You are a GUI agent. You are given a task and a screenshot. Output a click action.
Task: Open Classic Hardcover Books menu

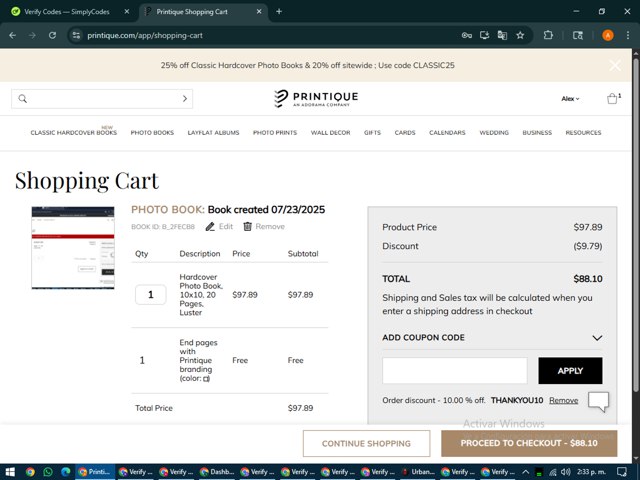click(73, 133)
